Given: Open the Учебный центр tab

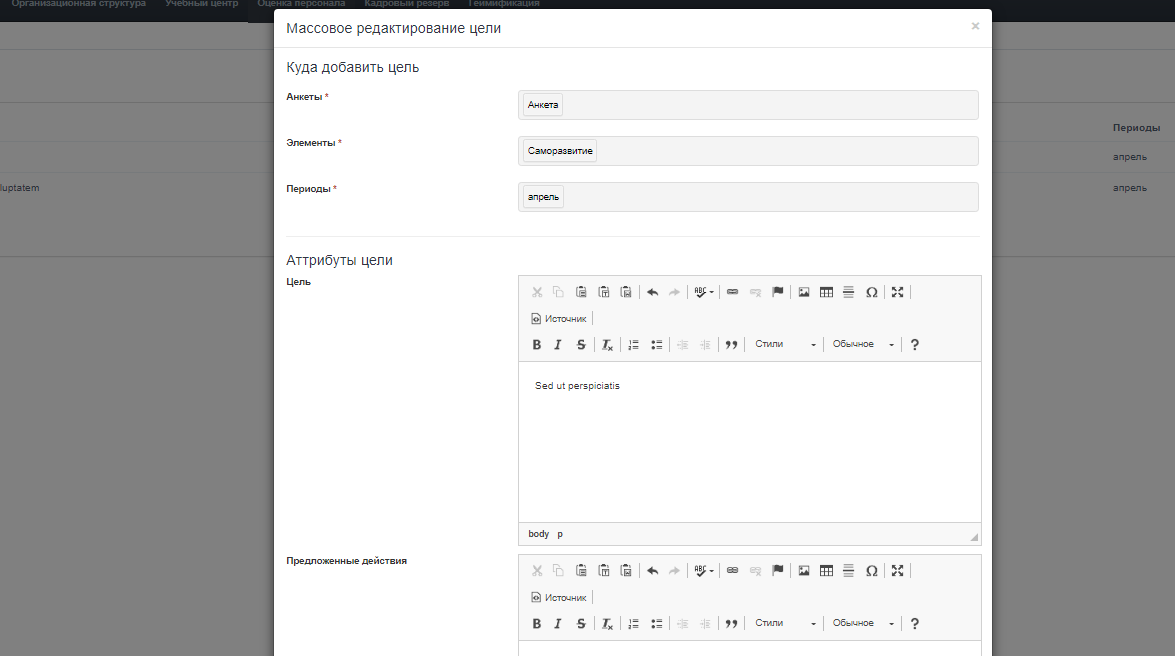Looking at the screenshot, I should pyautogui.click(x=201, y=4).
